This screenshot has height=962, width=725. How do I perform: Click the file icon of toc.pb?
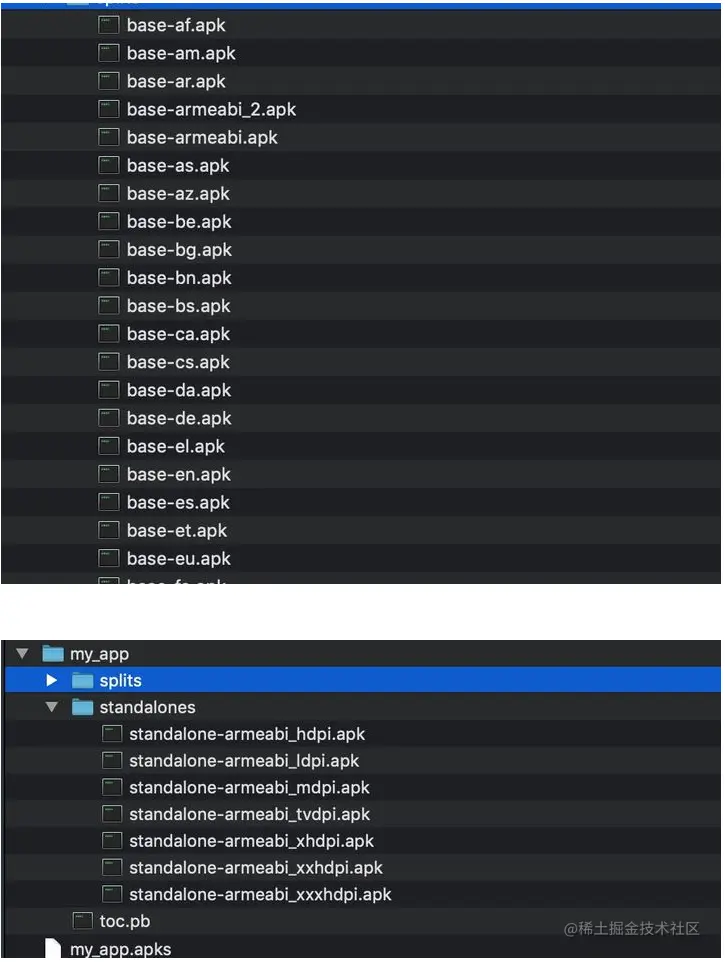[82, 921]
